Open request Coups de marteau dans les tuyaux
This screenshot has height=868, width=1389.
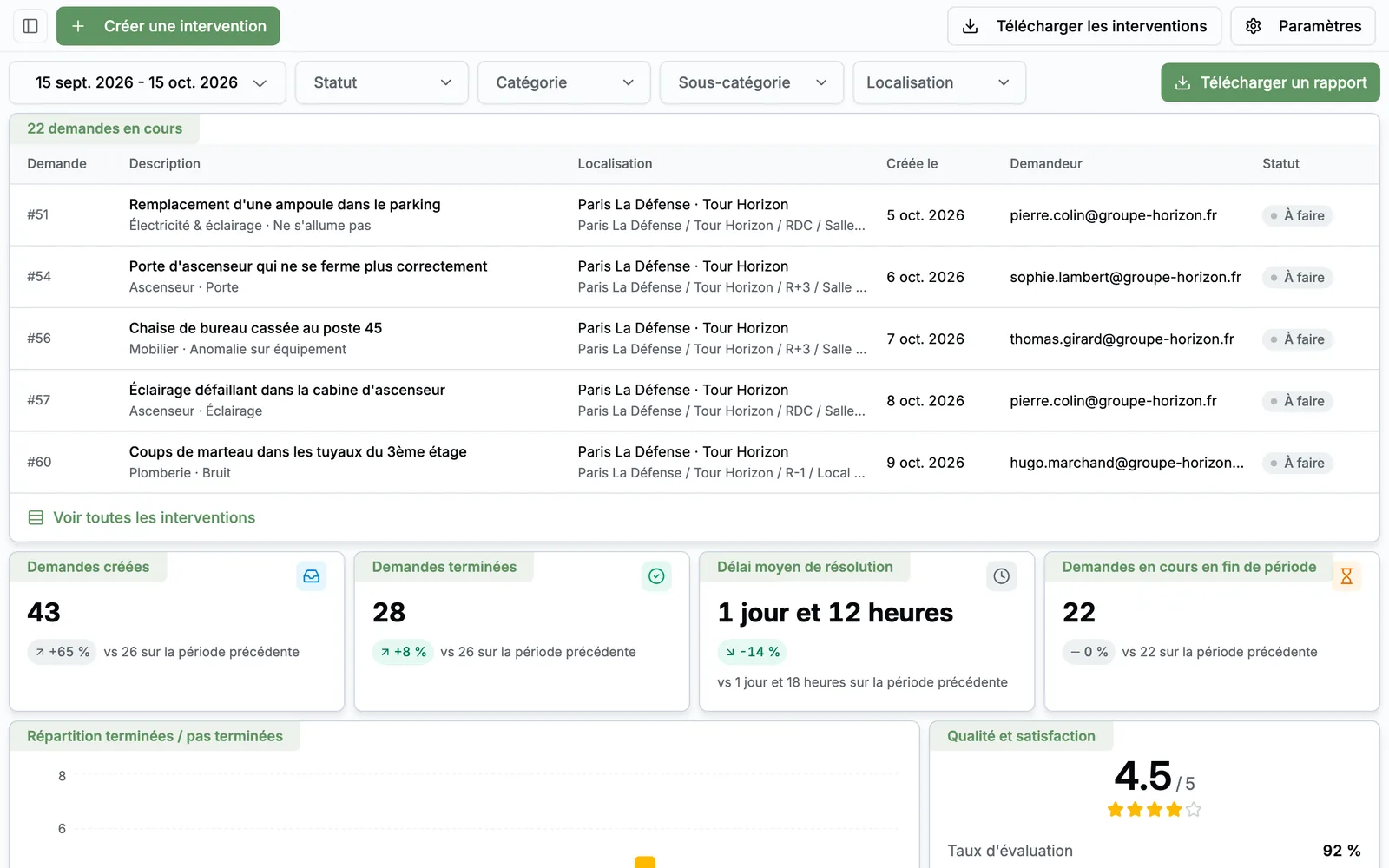(694, 462)
